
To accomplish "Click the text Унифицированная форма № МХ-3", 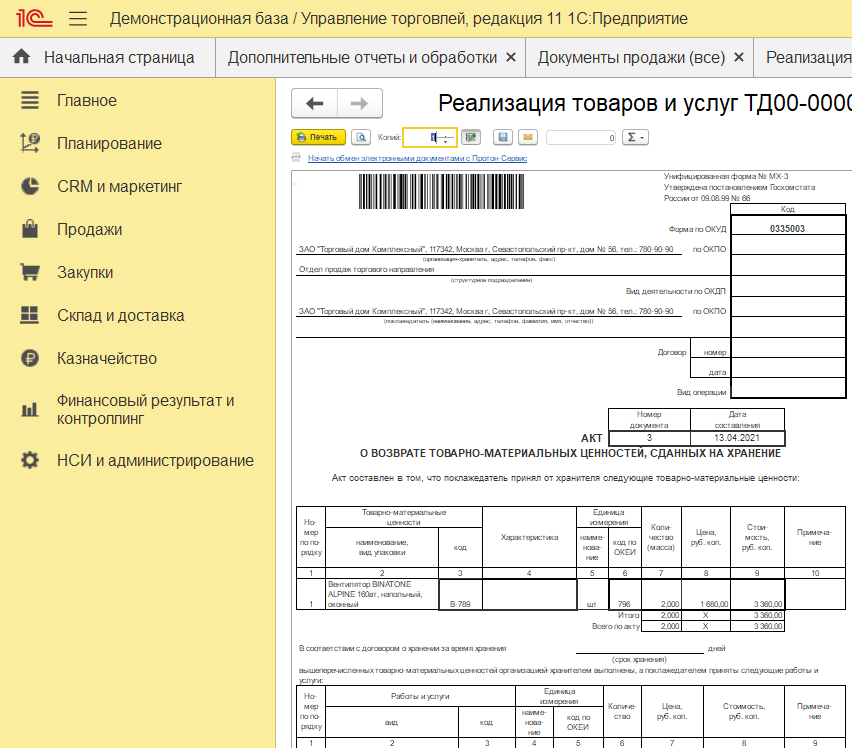I will [x=726, y=177].
